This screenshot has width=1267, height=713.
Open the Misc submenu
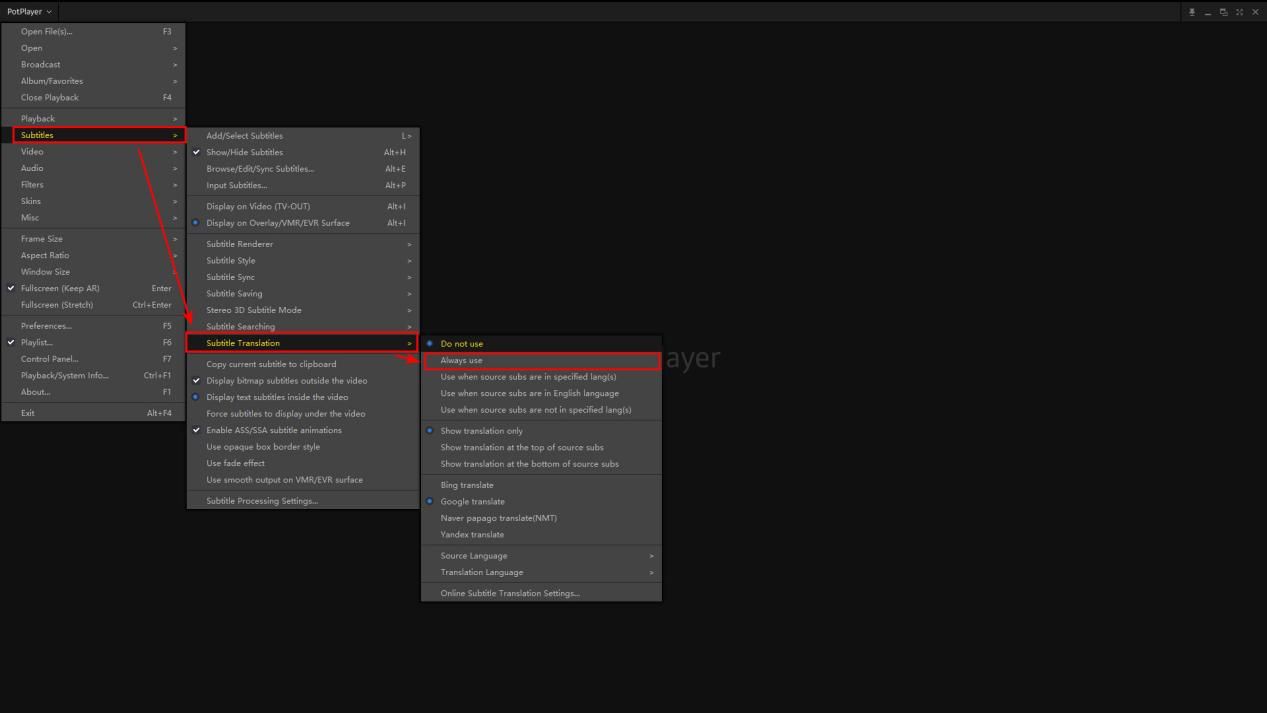click(x=94, y=217)
